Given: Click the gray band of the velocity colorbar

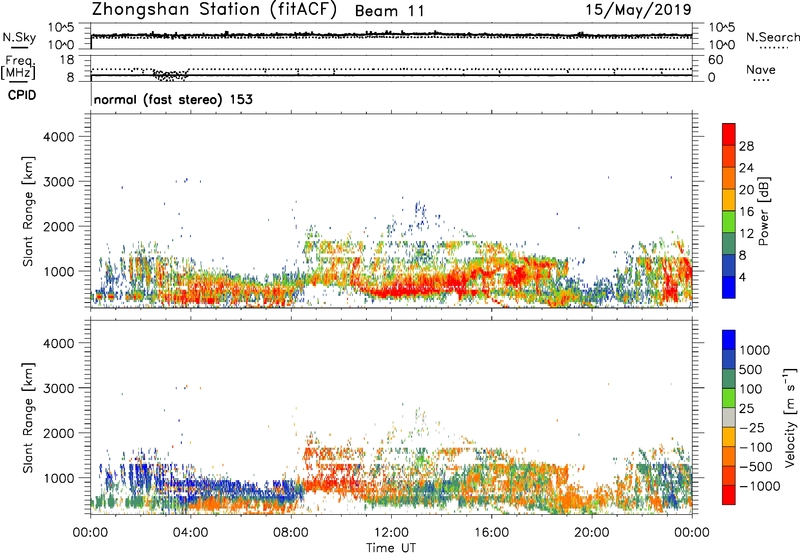Looking at the screenshot, I should click(729, 418).
